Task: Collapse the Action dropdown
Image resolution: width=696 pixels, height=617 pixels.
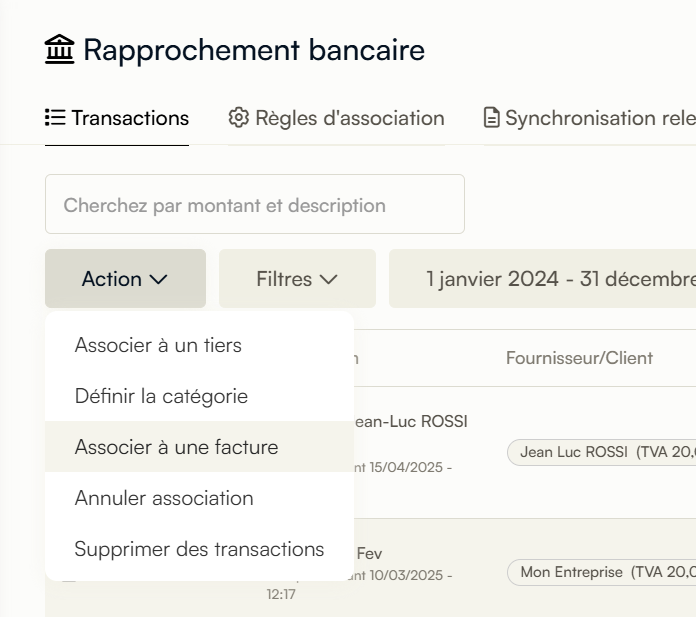Action: coord(125,279)
